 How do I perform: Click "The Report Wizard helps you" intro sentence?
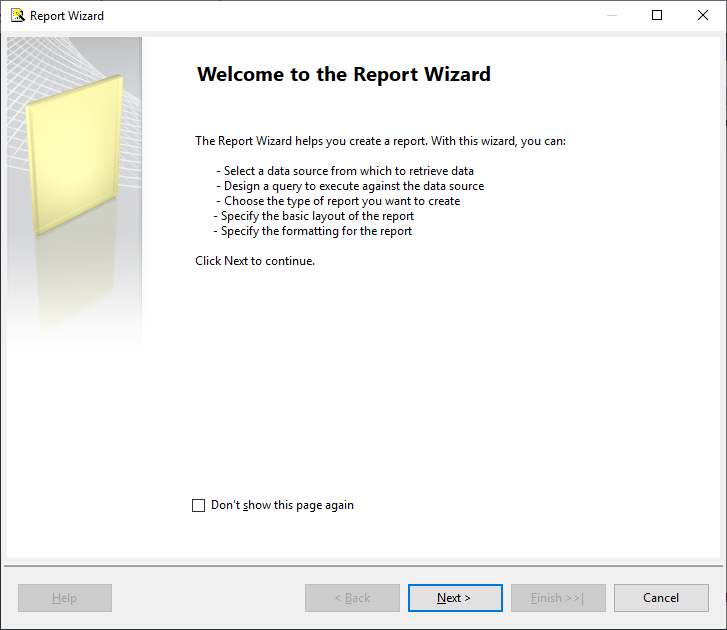click(380, 141)
